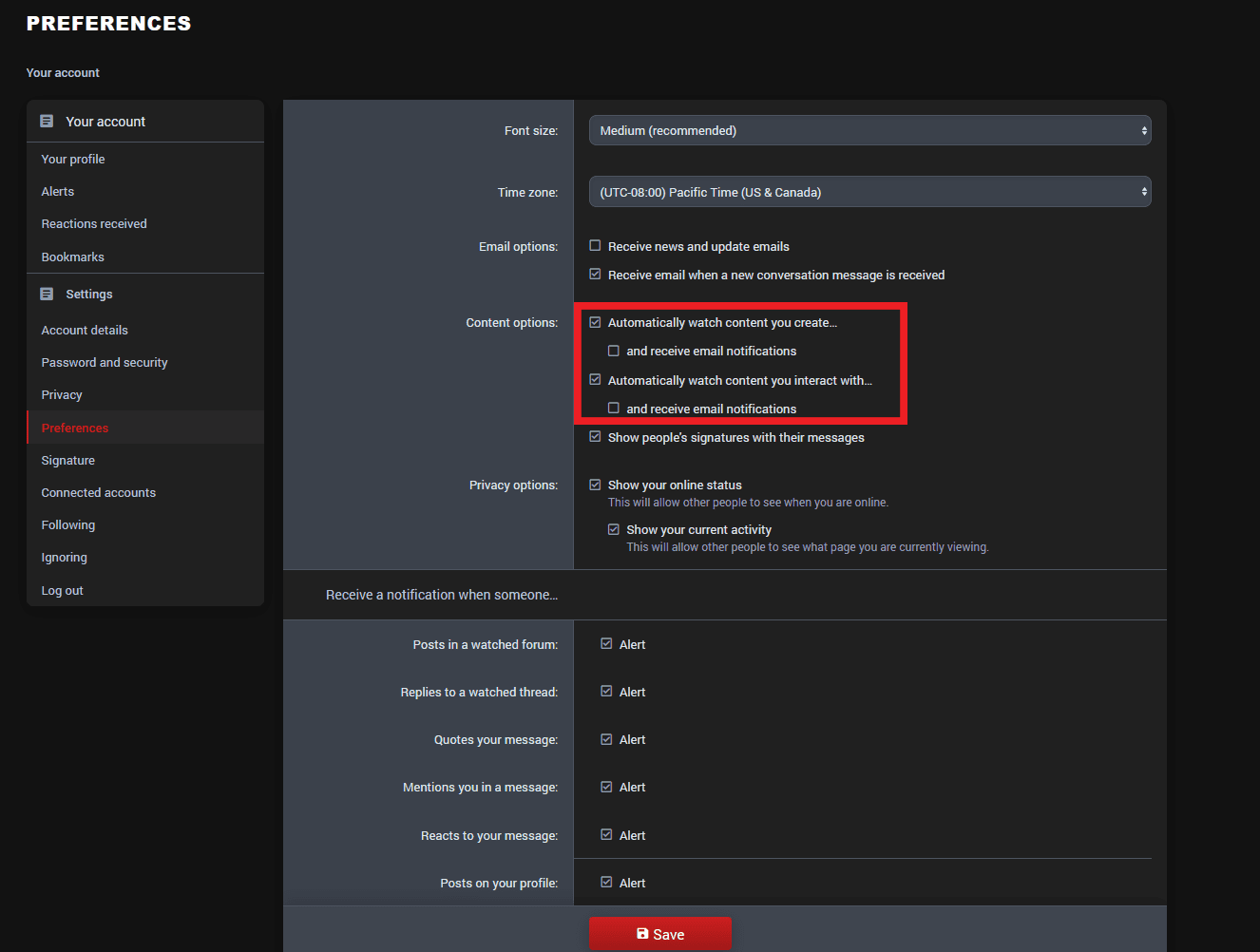Click the Settings section icon

[47, 295]
